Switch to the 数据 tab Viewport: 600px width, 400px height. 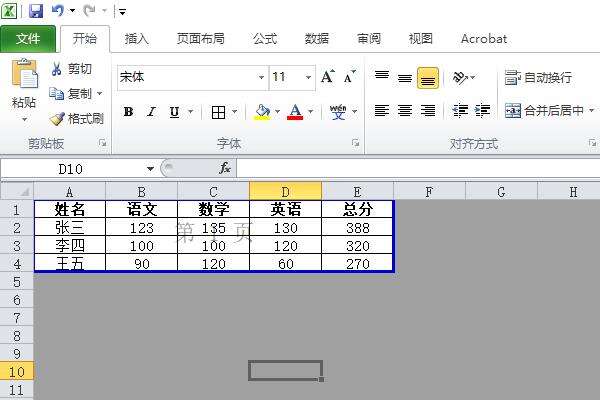[317, 39]
